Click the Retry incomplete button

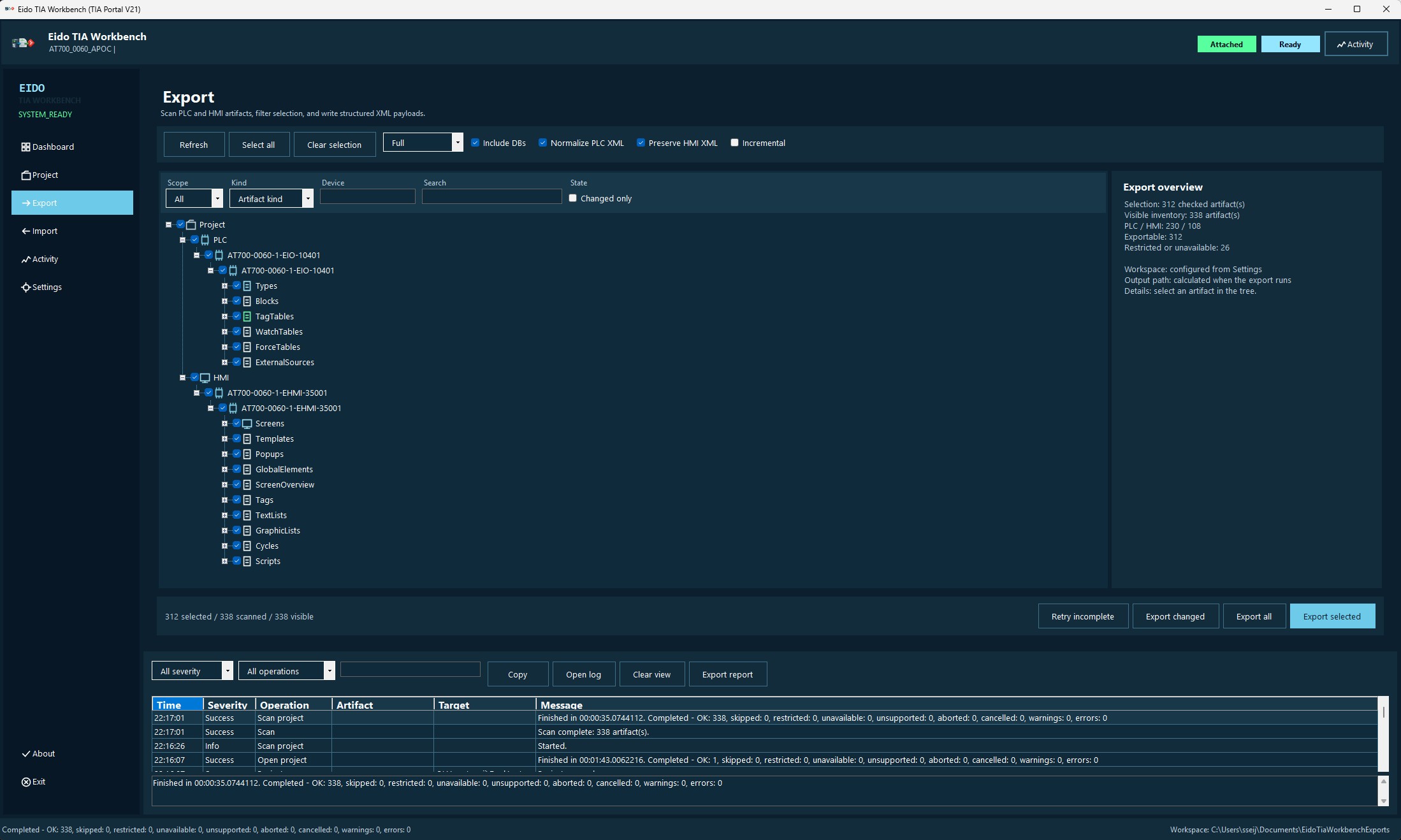coord(1083,616)
